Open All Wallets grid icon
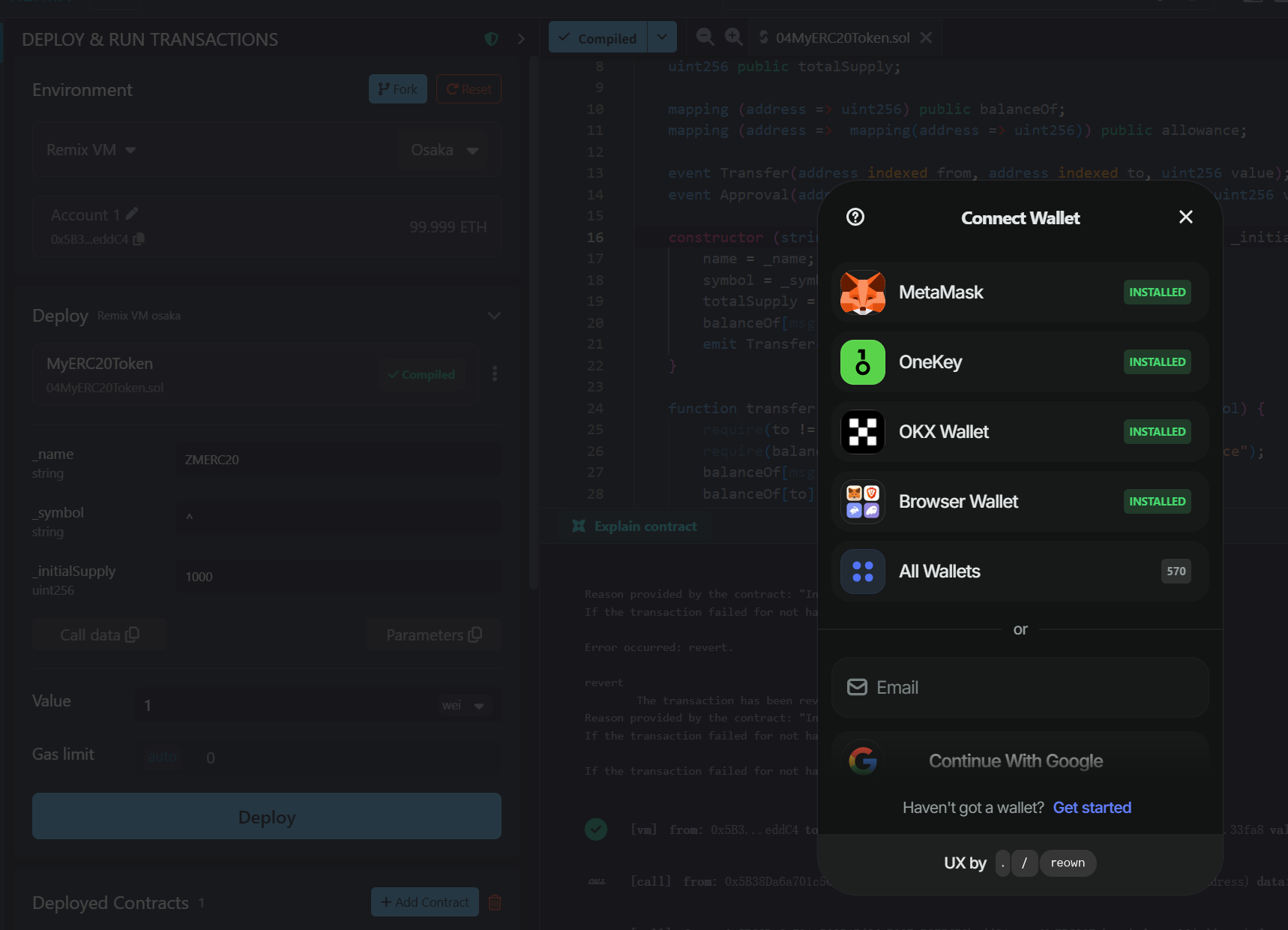 click(863, 571)
